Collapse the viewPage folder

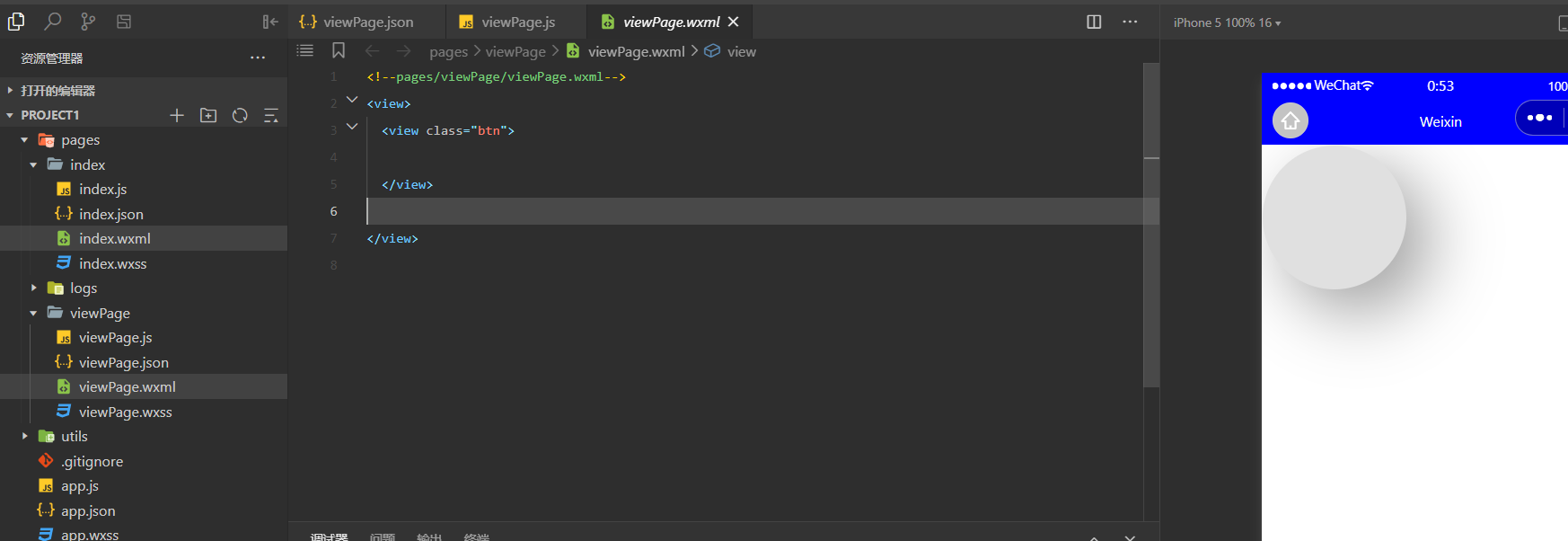(x=33, y=313)
